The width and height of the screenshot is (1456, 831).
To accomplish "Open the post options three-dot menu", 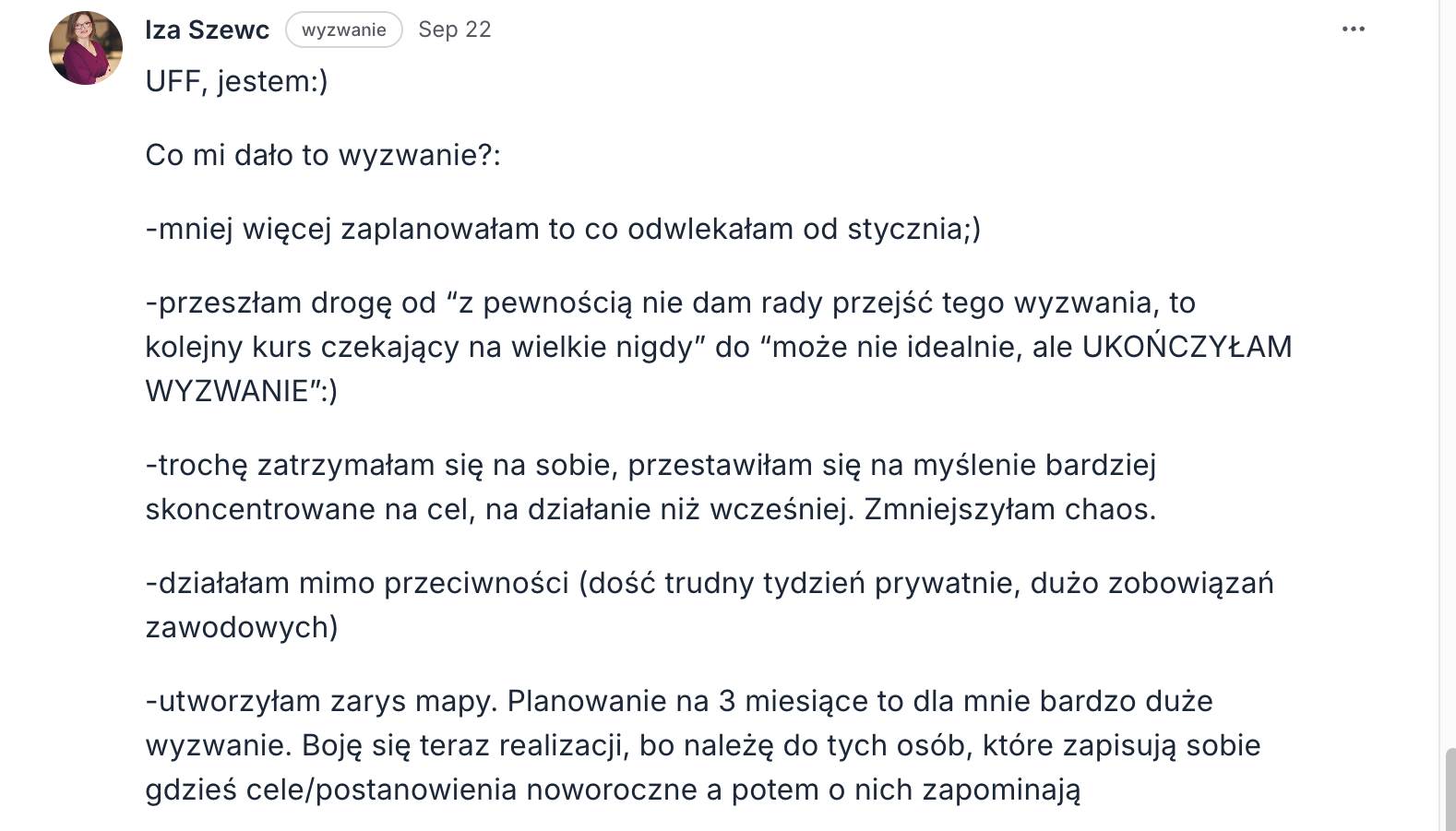I will tap(1353, 30).
